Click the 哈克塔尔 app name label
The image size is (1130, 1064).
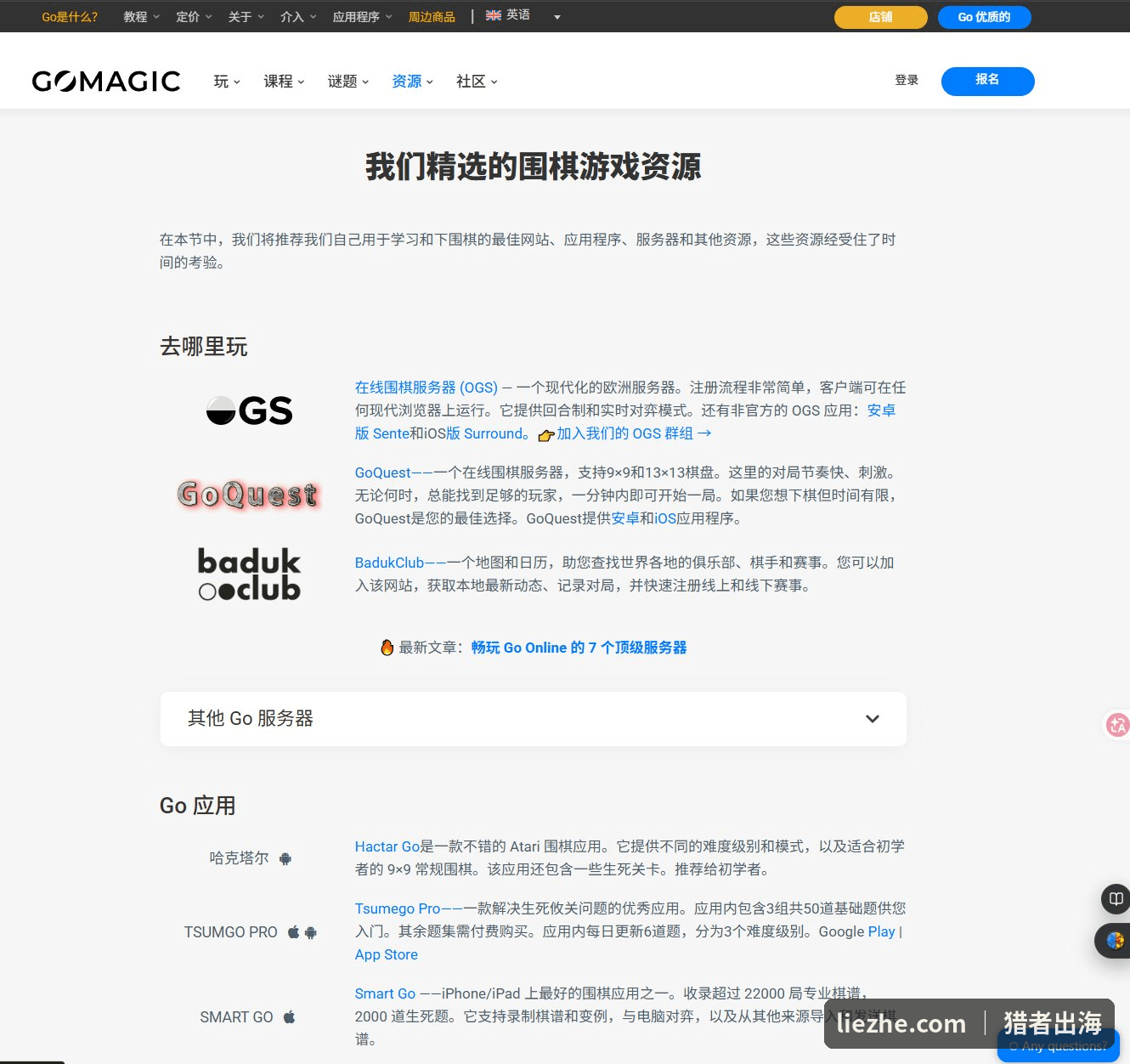point(240,858)
